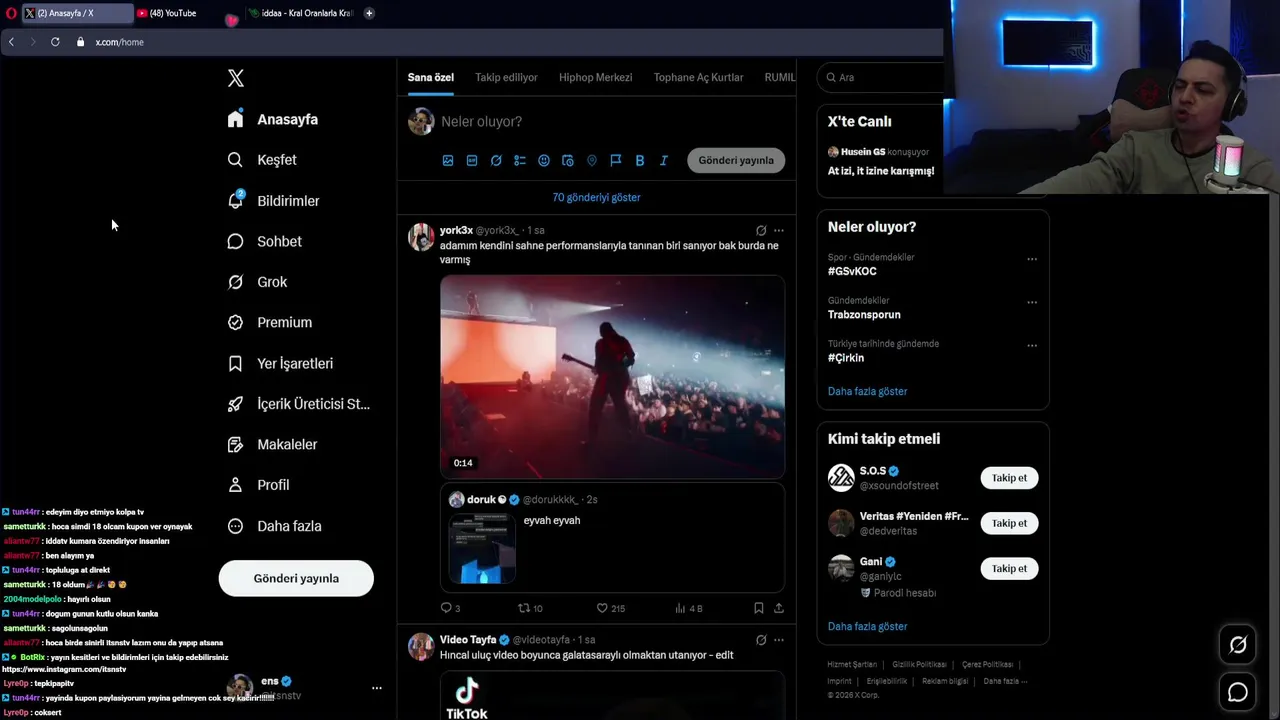This screenshot has width=1280, height=720.
Task: Toggle bold formatting in compose
Action: click(640, 160)
